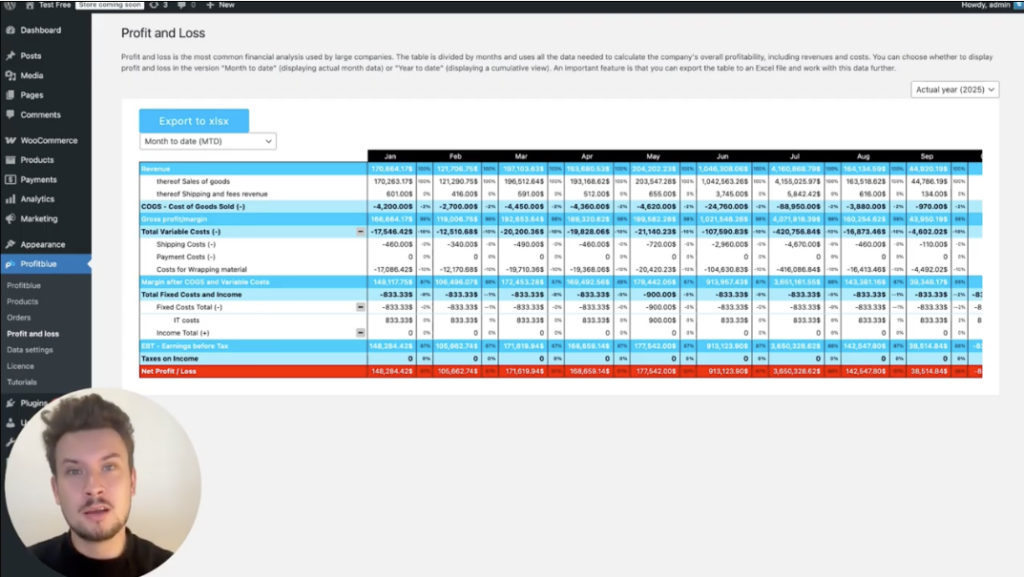Collapse the Total Variable Costs row
Viewport: 1024px width, 577px height.
[x=360, y=231]
